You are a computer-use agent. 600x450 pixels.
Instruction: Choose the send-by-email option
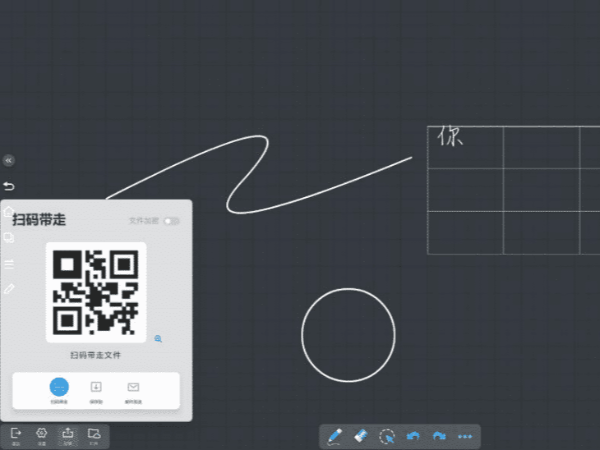[133, 388]
